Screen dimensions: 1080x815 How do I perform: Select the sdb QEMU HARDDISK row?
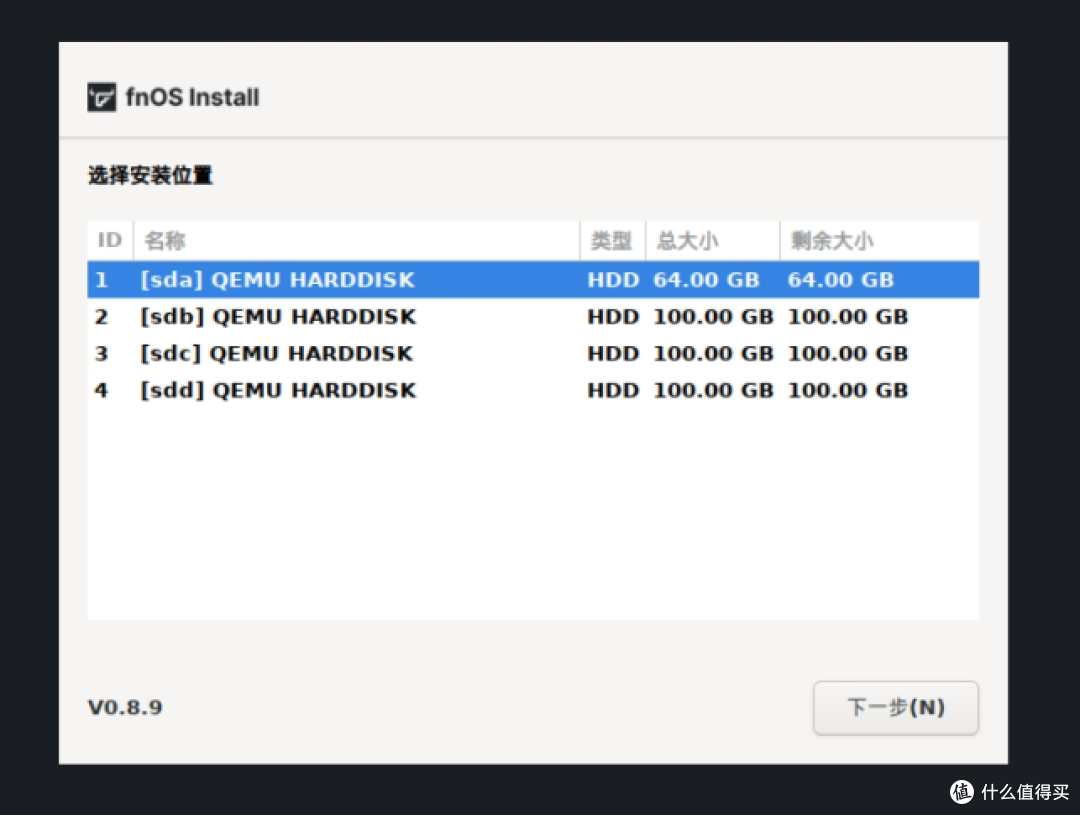coord(533,317)
